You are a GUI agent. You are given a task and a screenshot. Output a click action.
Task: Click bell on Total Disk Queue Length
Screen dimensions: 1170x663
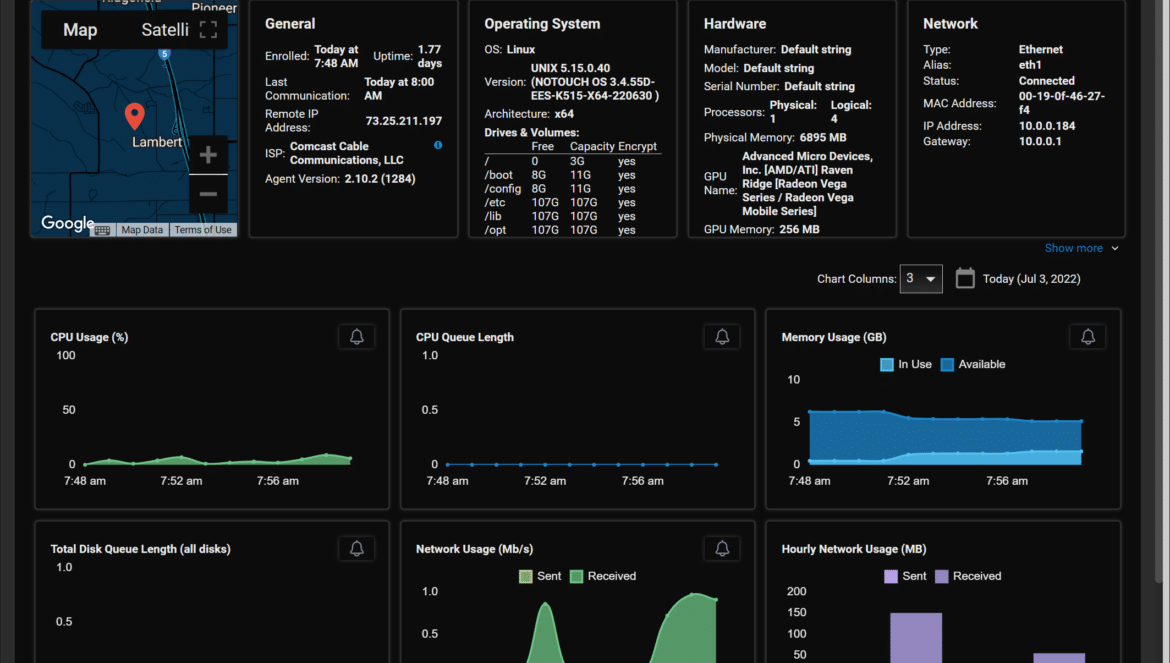click(357, 549)
